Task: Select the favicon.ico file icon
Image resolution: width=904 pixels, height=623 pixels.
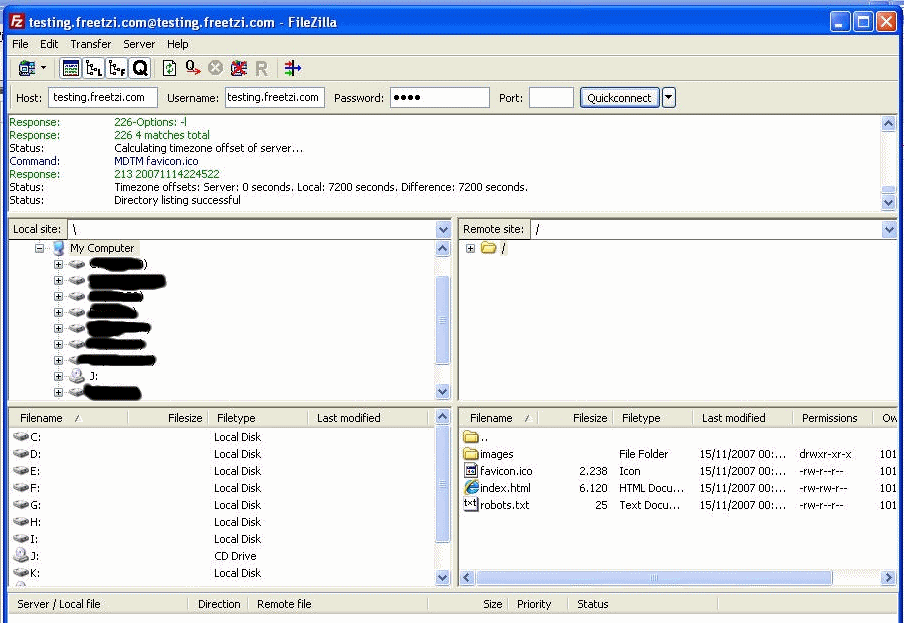Action: [x=471, y=471]
